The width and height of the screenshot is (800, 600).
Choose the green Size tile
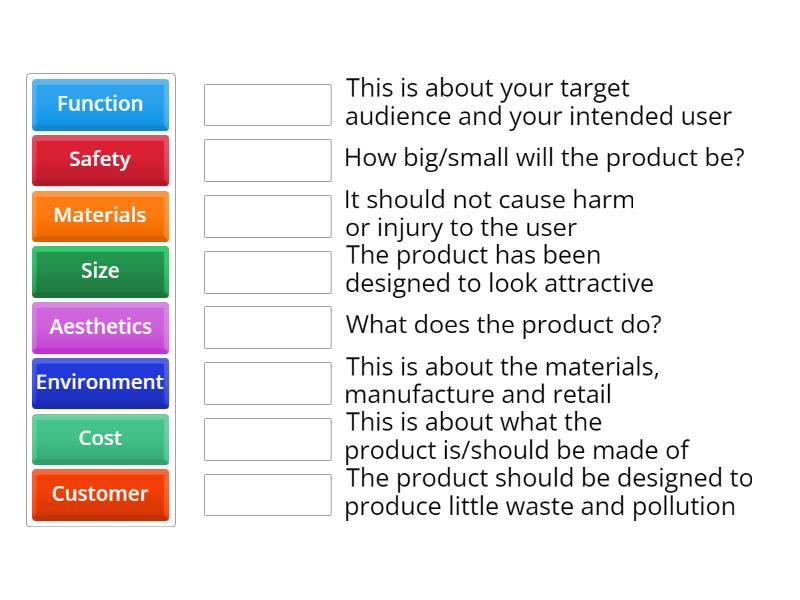[x=100, y=271]
